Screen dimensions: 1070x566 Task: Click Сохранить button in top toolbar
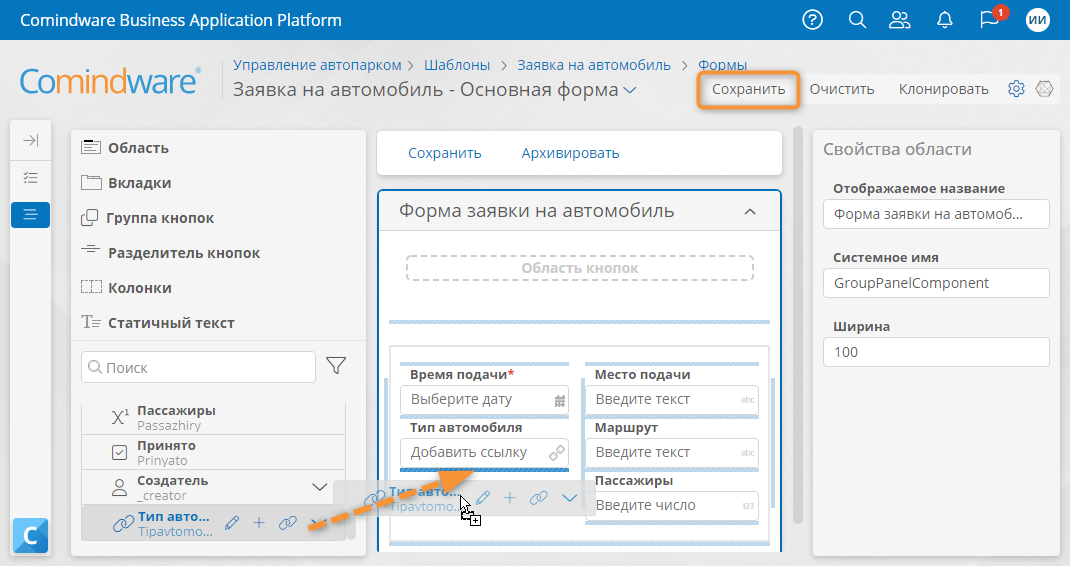tap(749, 89)
